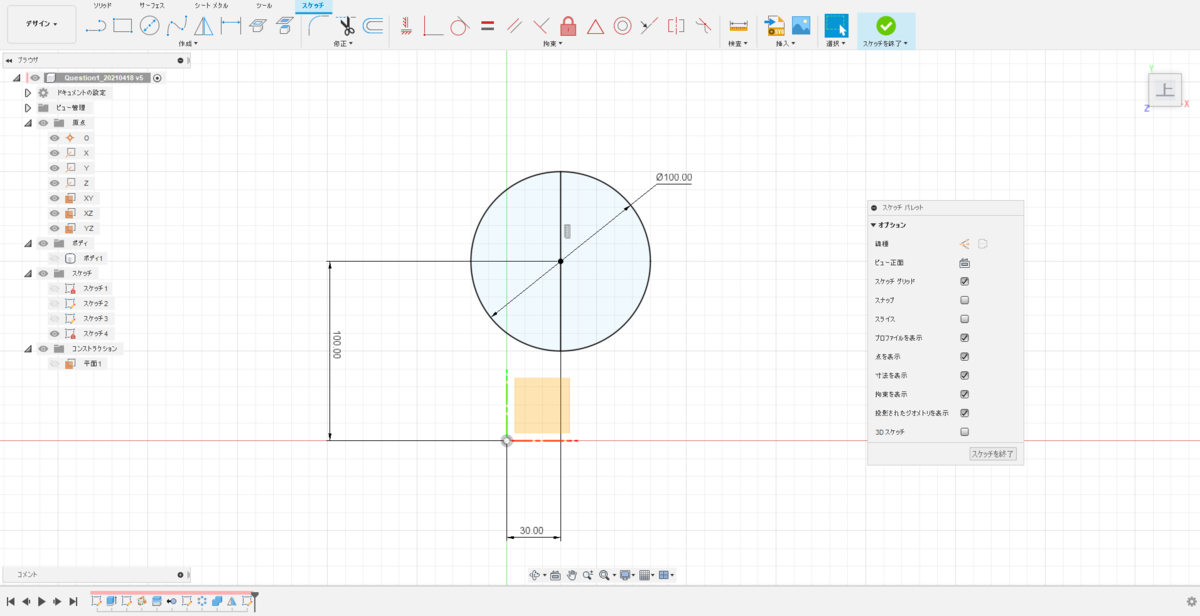
Task: Select the Spline sketch tool
Action: click(x=177, y=26)
